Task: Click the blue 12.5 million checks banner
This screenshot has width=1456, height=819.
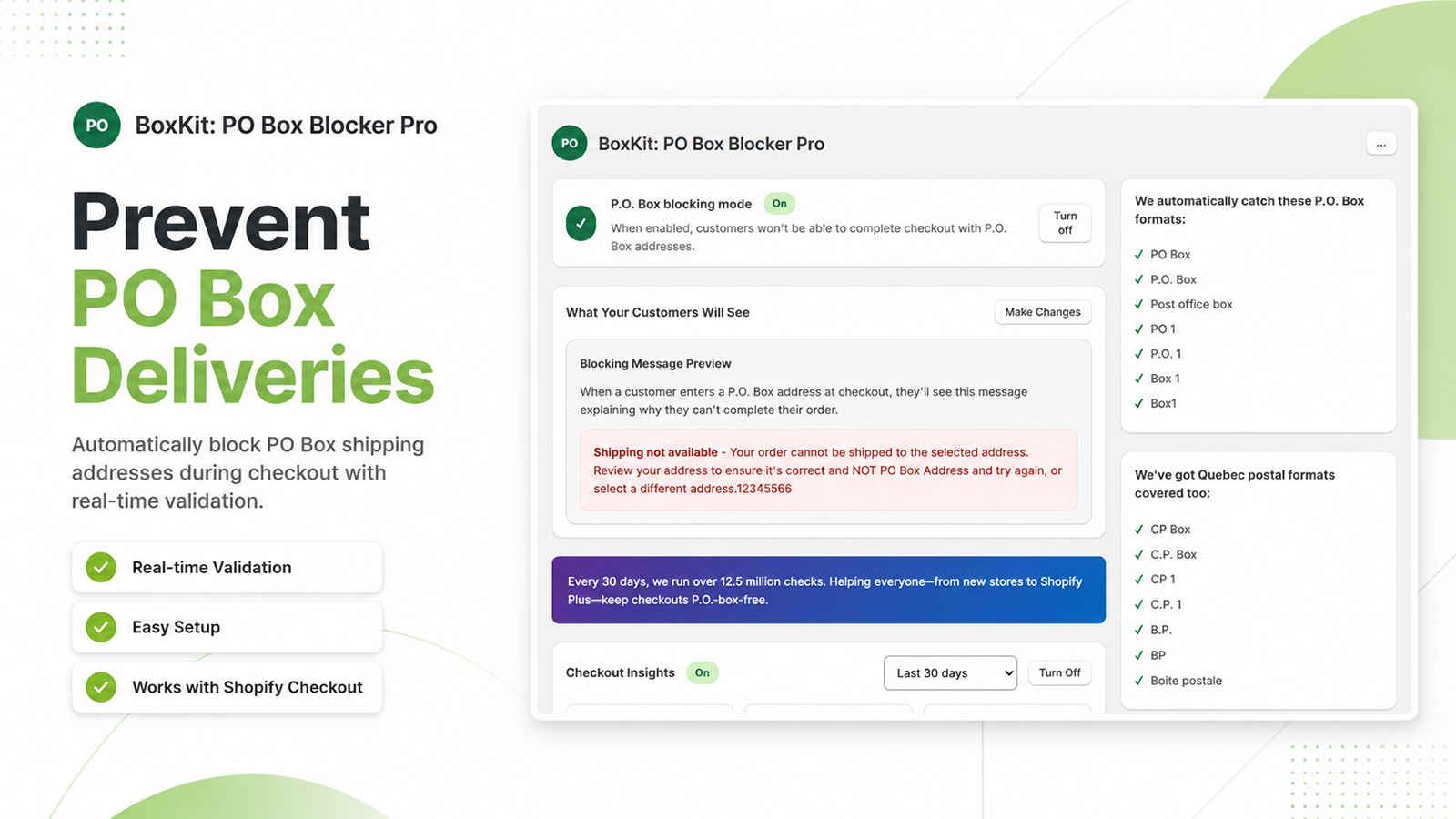Action: coord(829,590)
